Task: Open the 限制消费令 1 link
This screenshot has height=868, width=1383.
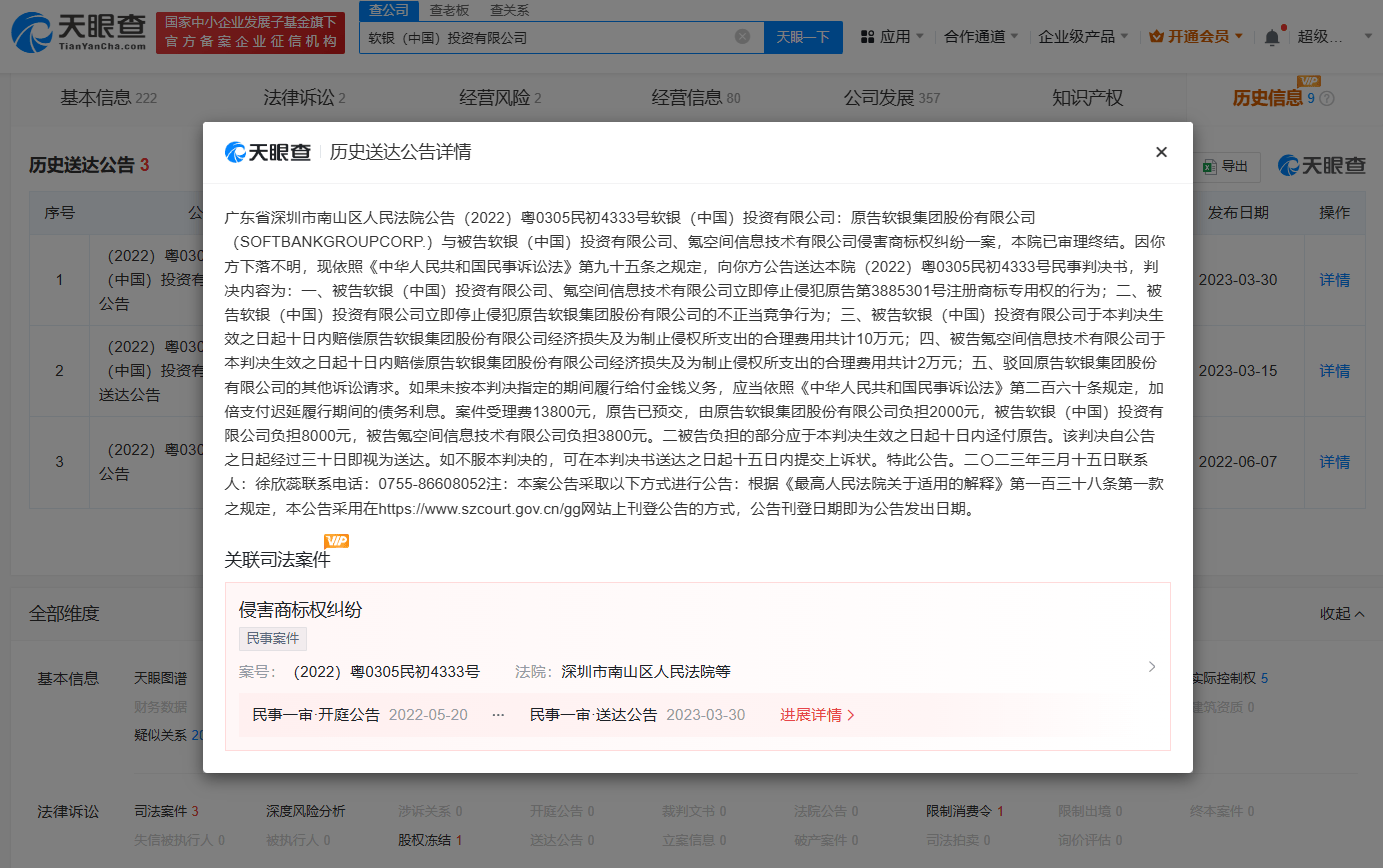Action: 965,811
